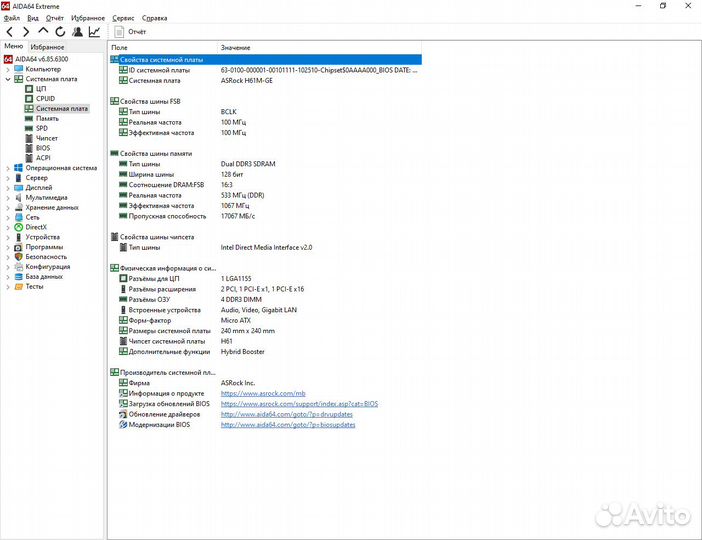Expand the Мультимедиа tree node
702x540 pixels.
8,198
